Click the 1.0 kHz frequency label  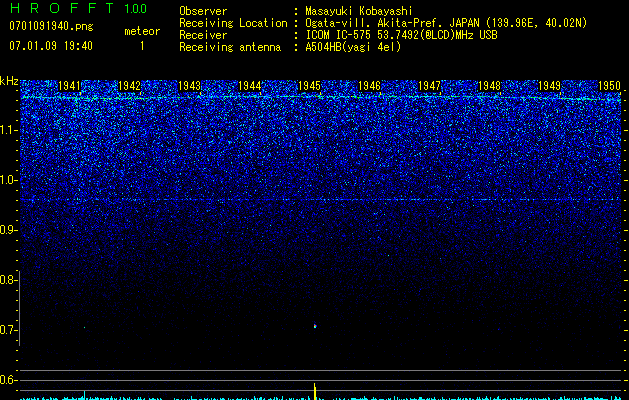7,180
